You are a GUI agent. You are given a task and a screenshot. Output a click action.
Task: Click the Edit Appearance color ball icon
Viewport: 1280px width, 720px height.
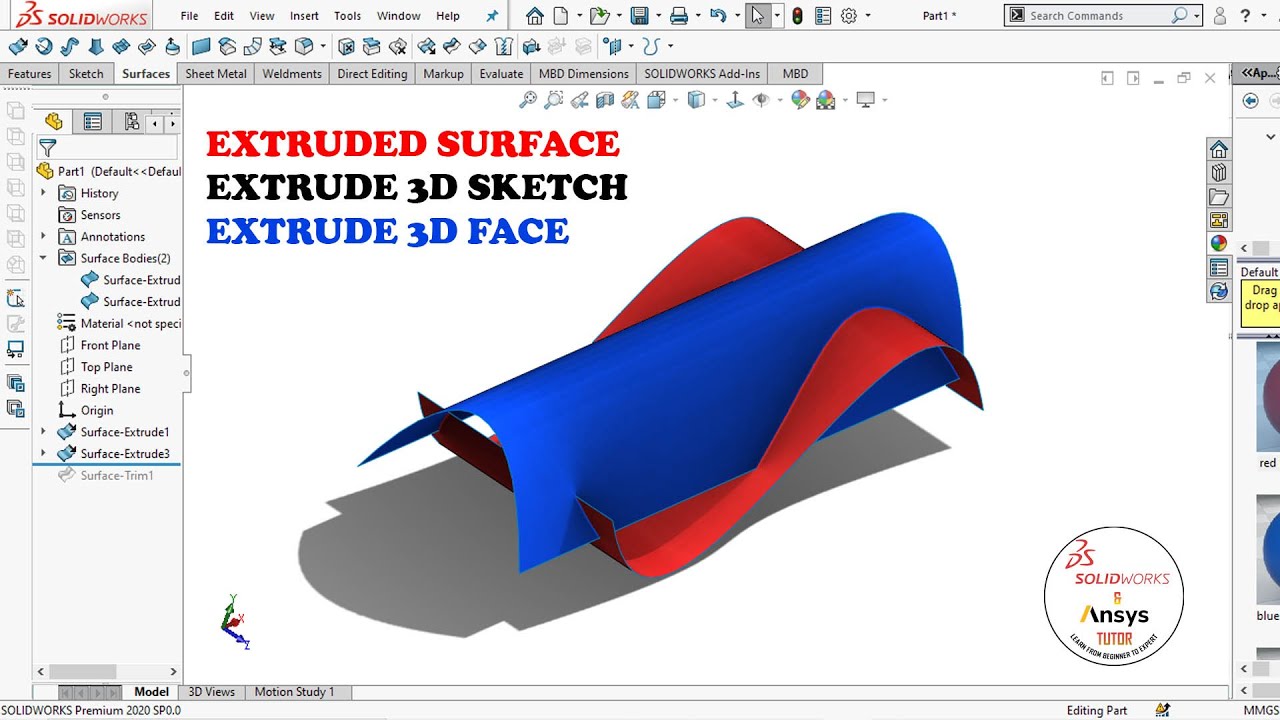(800, 99)
